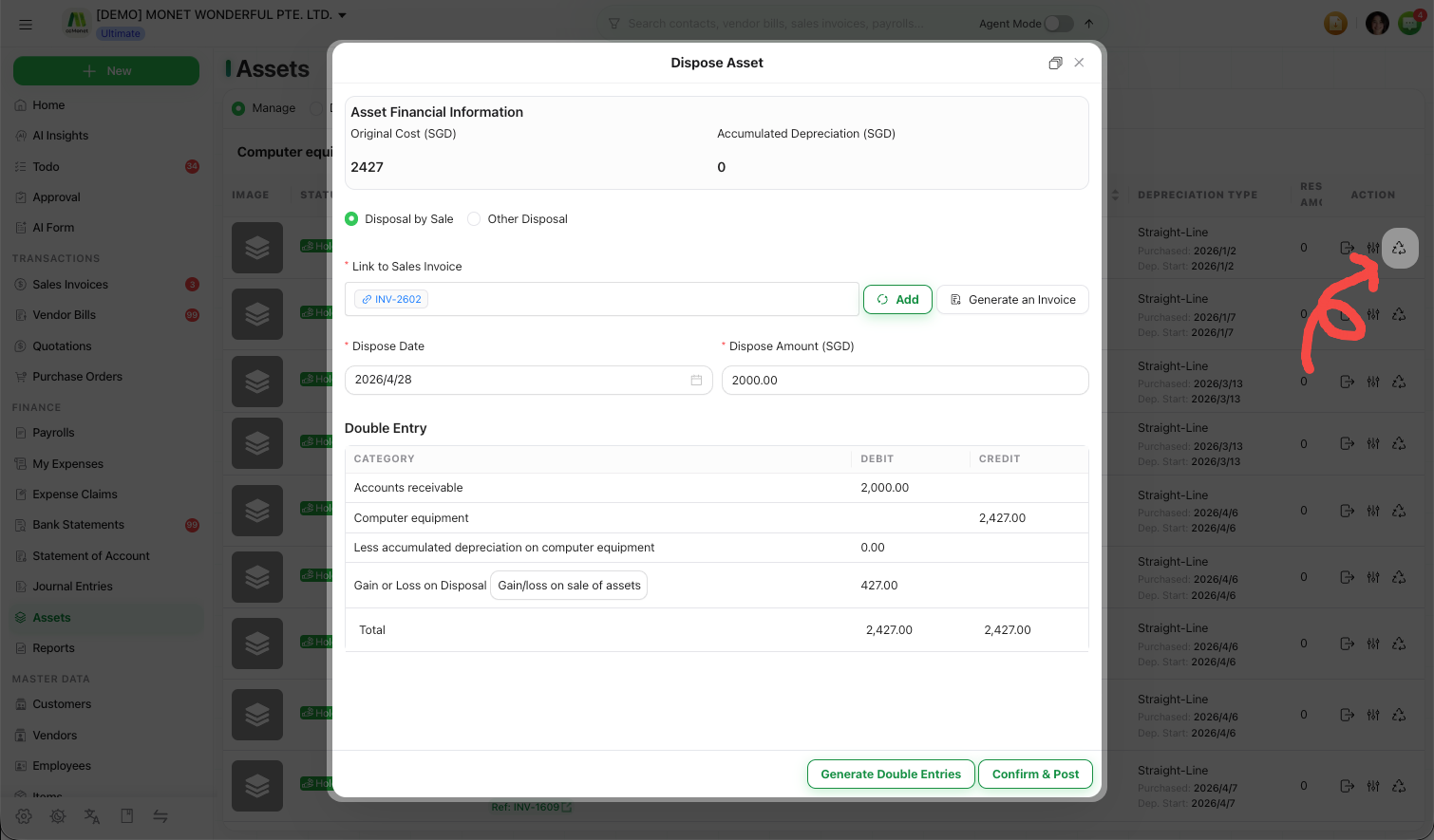
Task: Click Generate Double Entries button
Action: pyautogui.click(x=891, y=775)
